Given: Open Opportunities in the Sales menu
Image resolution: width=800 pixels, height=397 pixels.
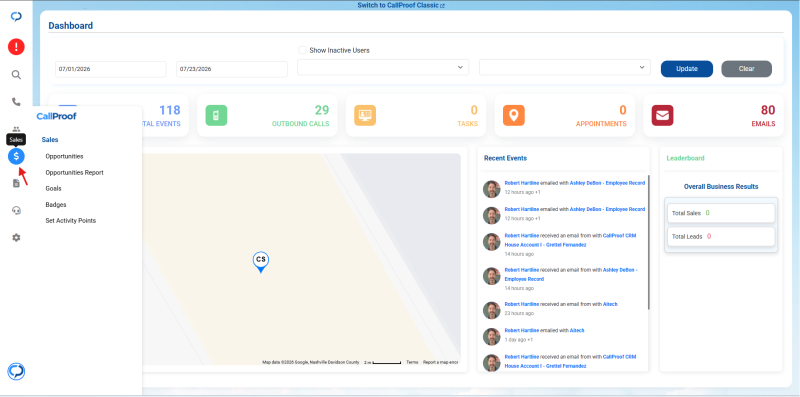Looking at the screenshot, I should [x=64, y=156].
